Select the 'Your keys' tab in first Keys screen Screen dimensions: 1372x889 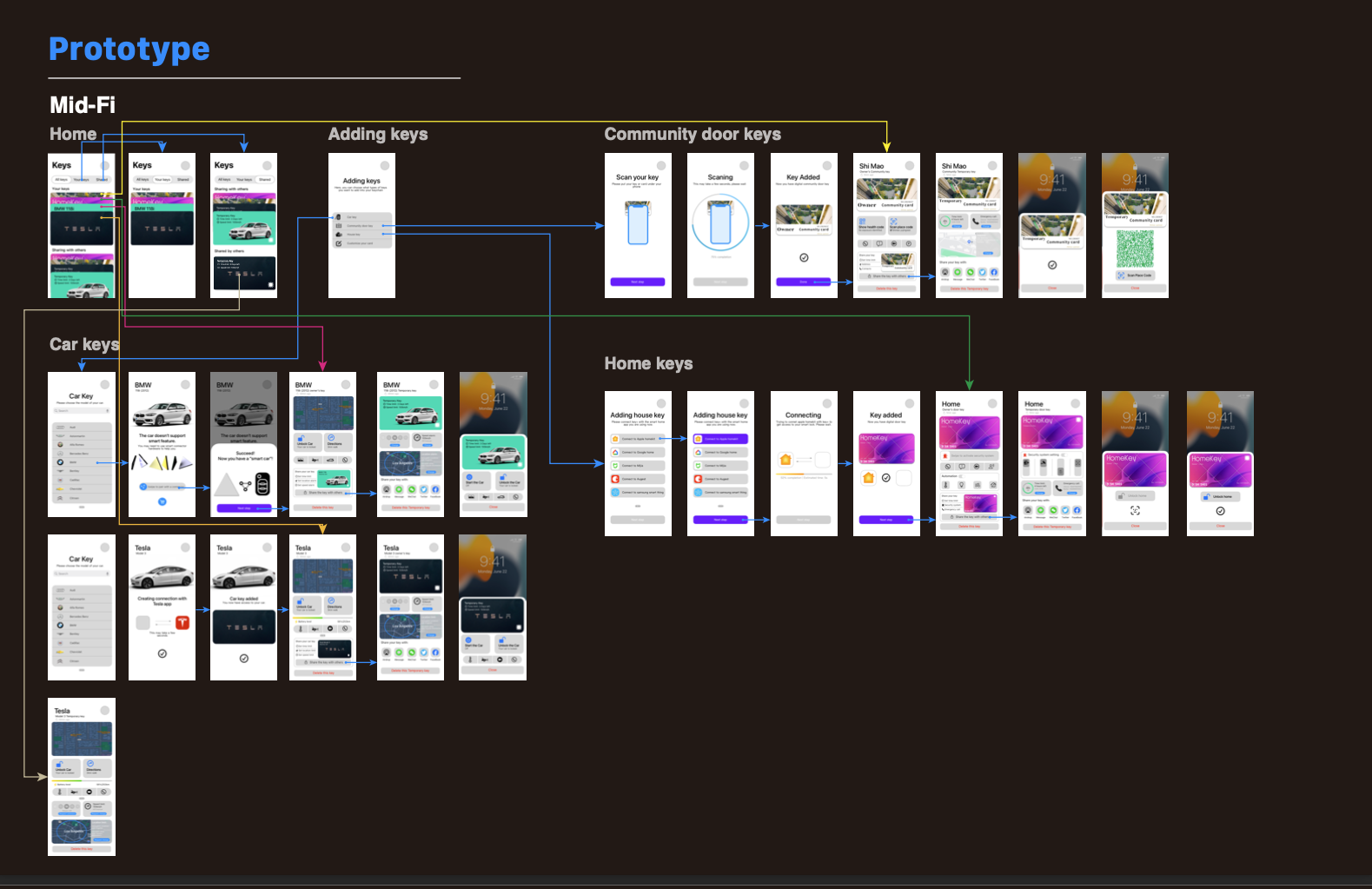pyautogui.click(x=81, y=180)
